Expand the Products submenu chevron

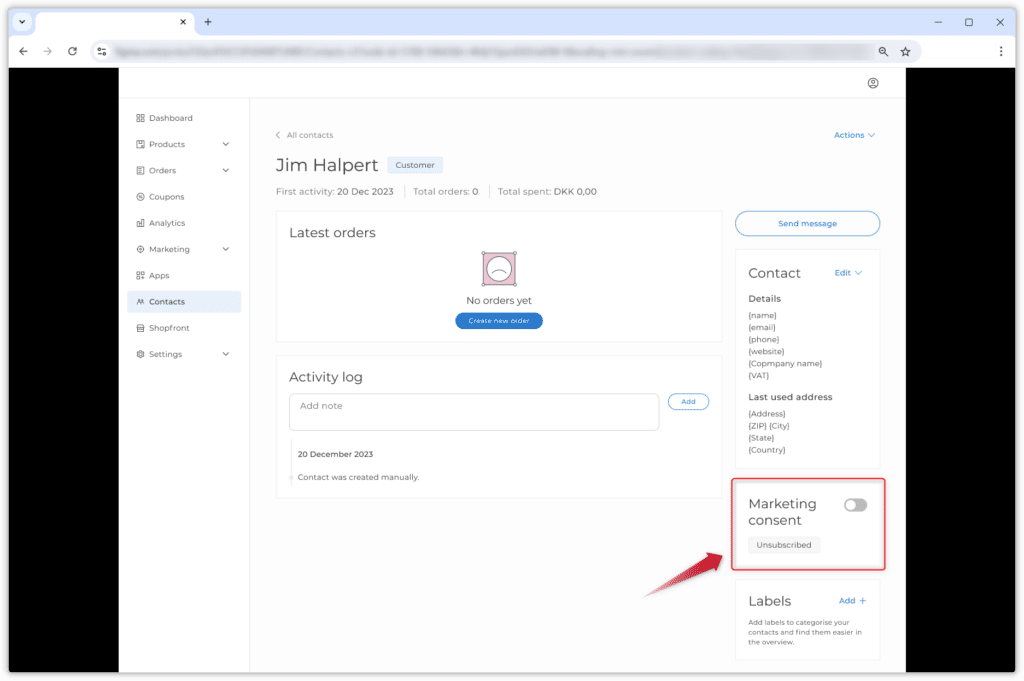pyautogui.click(x=226, y=144)
